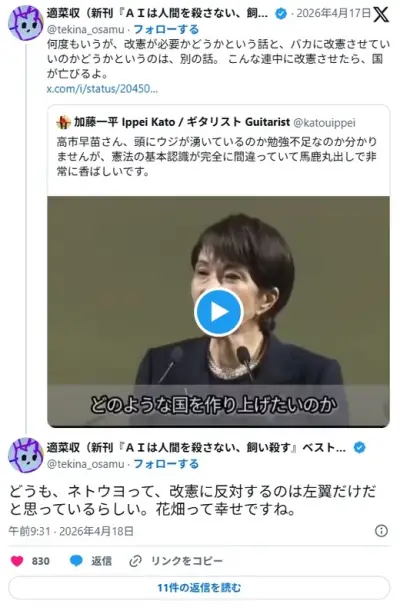The height and width of the screenshot is (607, 400).
Task: Follow @tekina_osamu in lower post
Action: tap(166, 464)
